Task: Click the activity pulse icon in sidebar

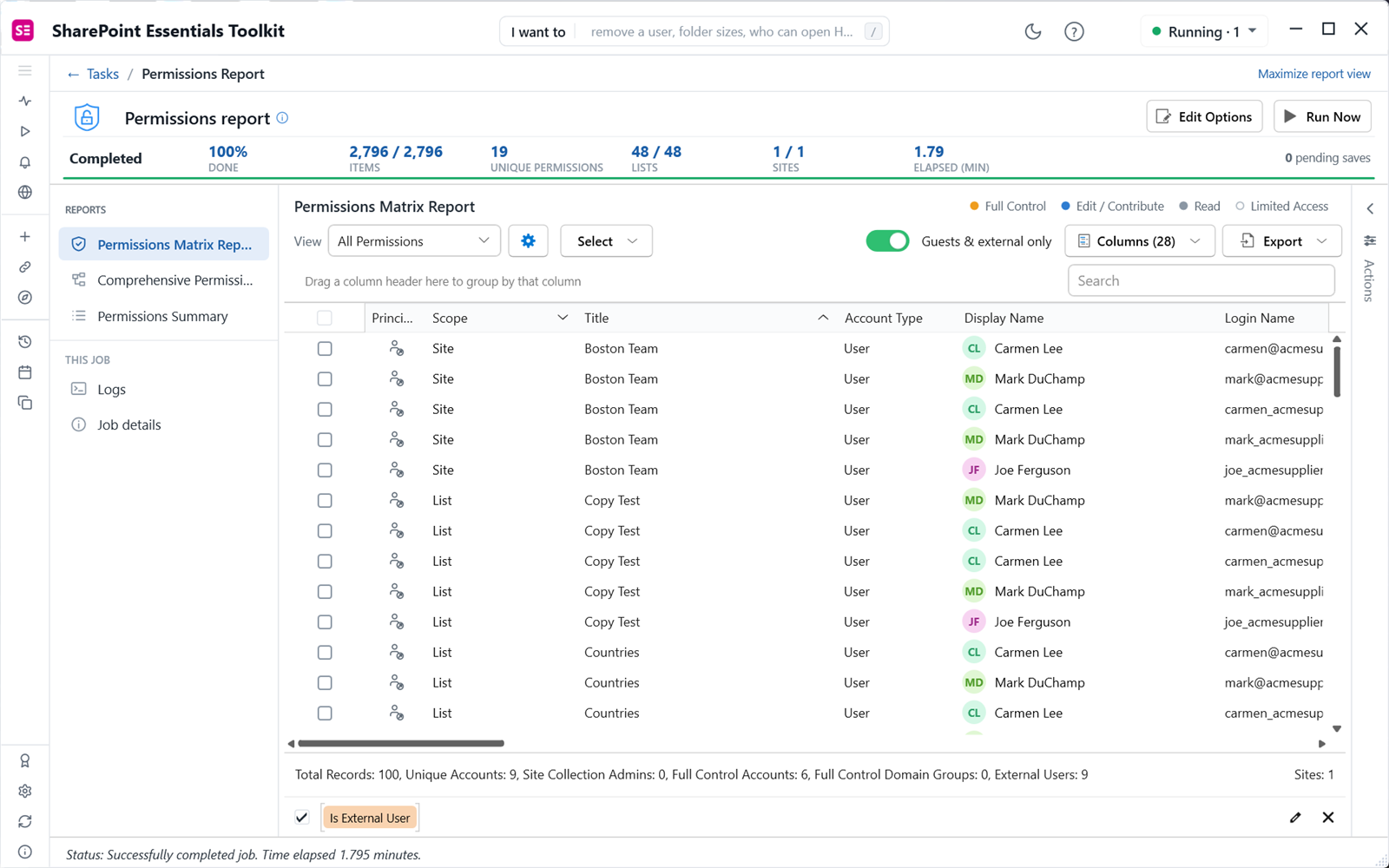Action: (x=25, y=101)
